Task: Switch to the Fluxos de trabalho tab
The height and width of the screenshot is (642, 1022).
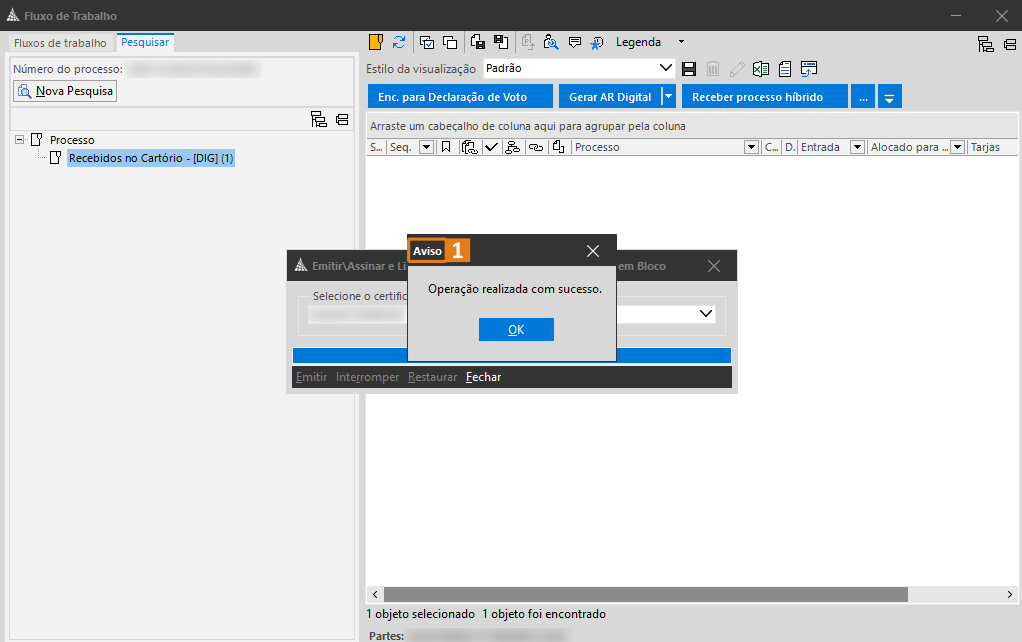Action: 60,43
